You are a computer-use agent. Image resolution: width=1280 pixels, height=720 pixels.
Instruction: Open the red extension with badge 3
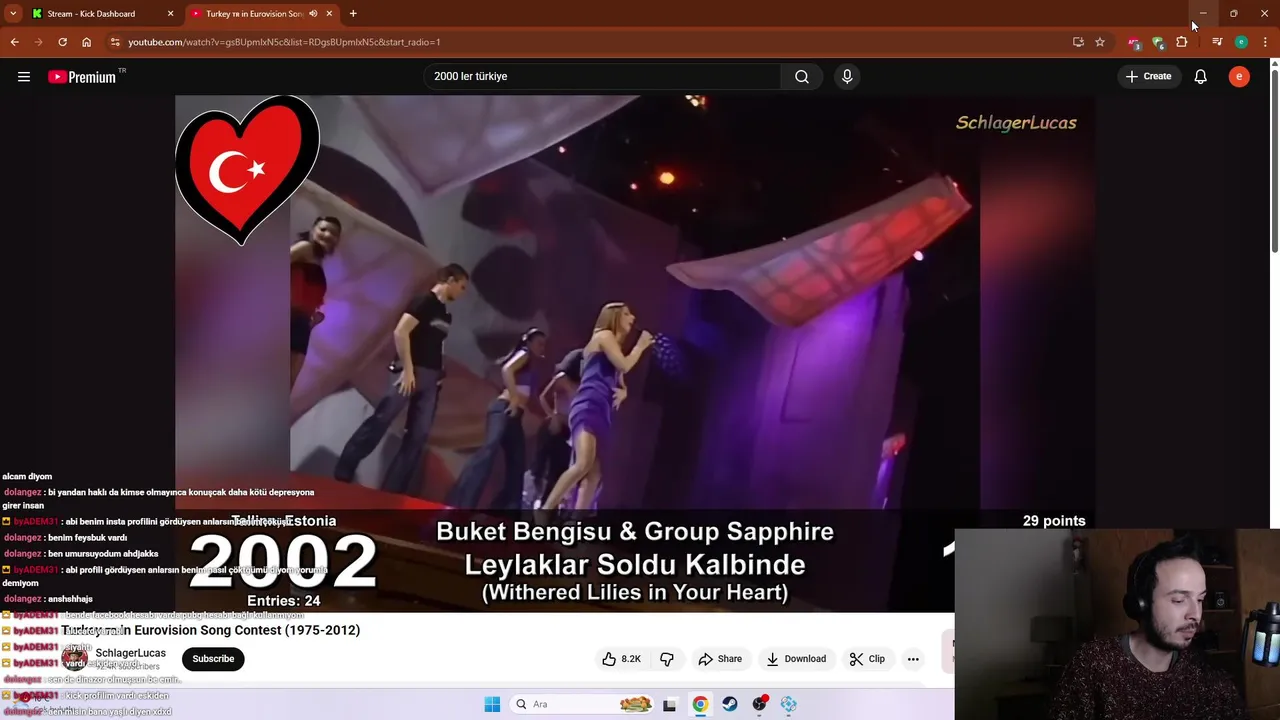pyautogui.click(x=1133, y=42)
